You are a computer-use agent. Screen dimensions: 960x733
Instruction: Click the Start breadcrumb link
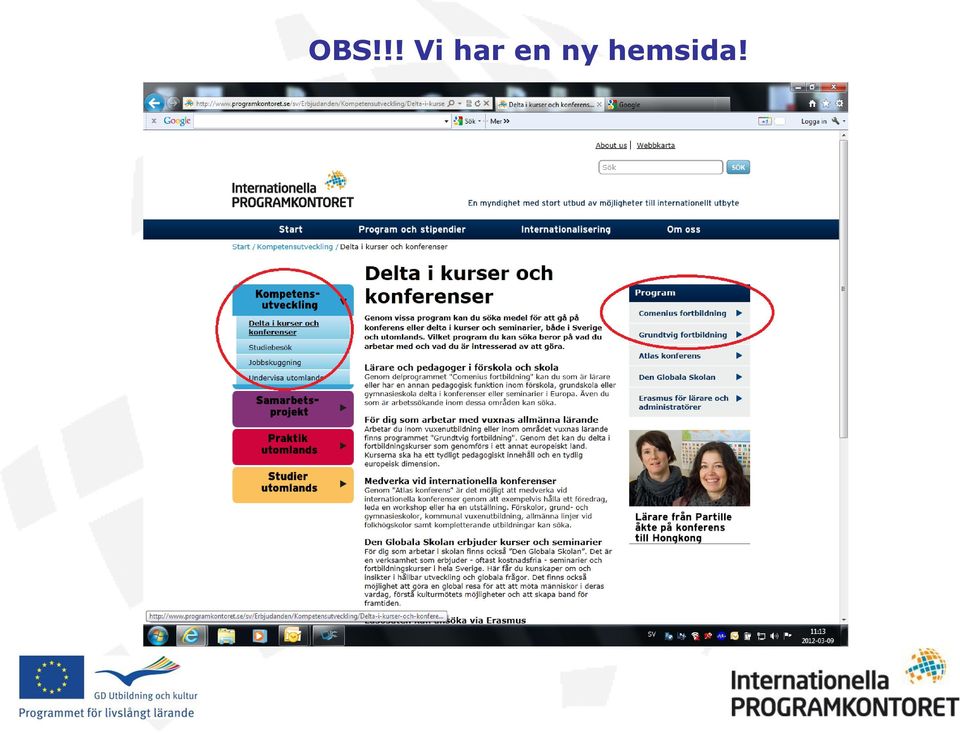(x=241, y=247)
